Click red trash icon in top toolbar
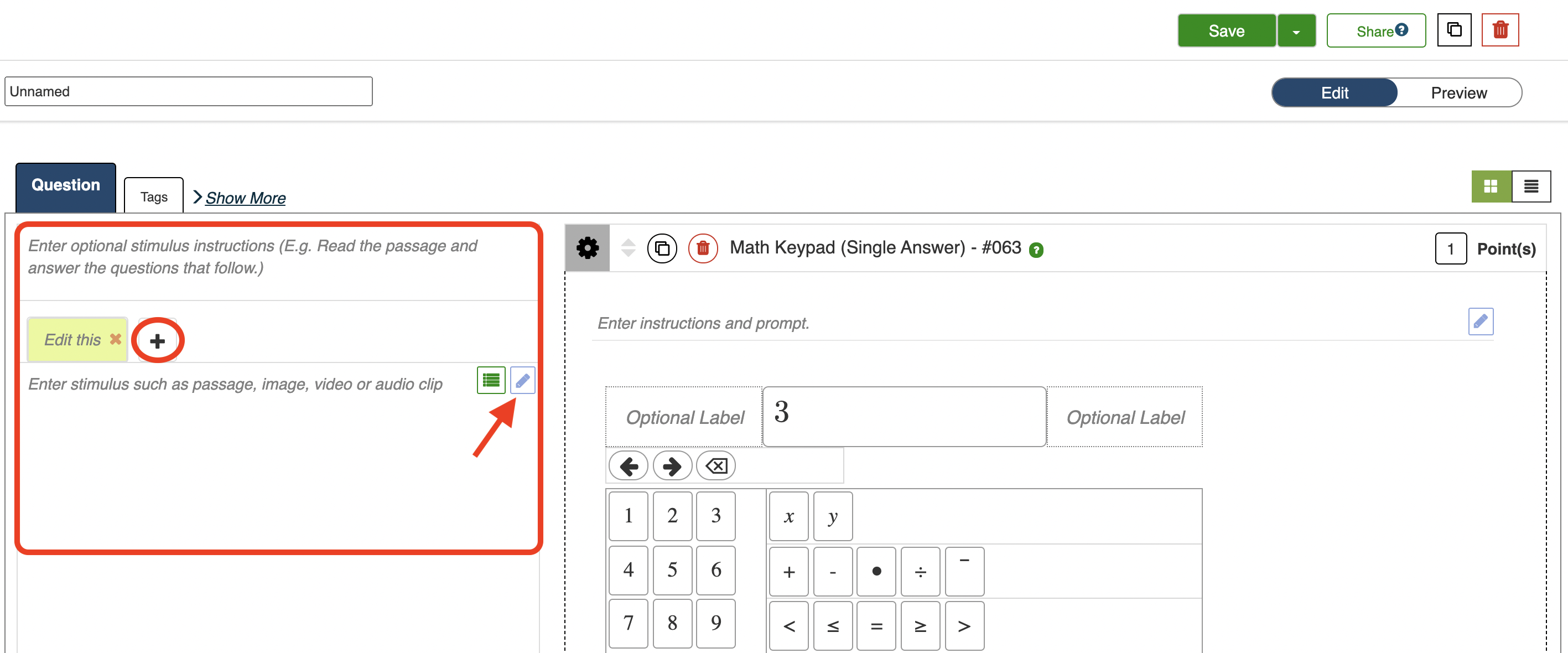The height and width of the screenshot is (653, 1568). tap(1499, 30)
